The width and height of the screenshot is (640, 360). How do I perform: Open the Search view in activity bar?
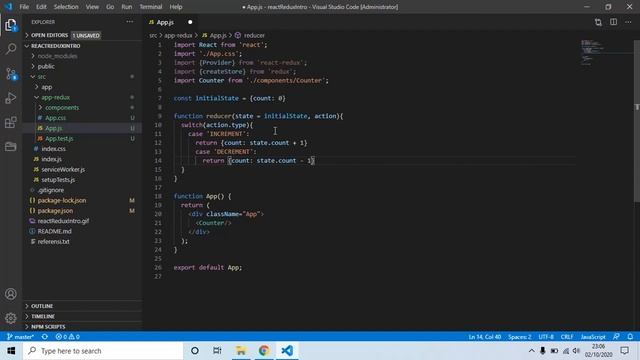(11, 49)
